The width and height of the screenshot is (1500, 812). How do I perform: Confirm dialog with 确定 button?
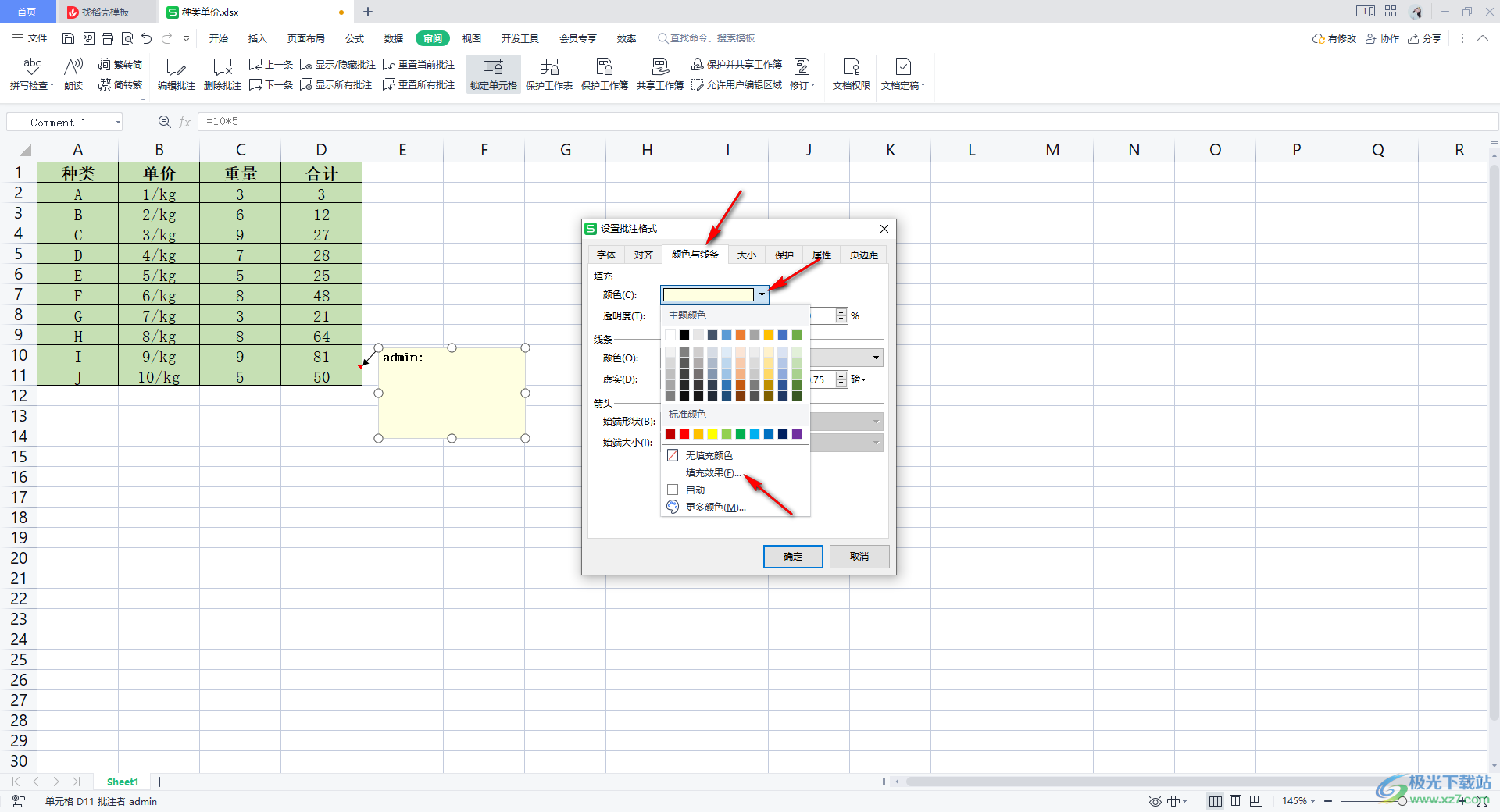[793, 556]
